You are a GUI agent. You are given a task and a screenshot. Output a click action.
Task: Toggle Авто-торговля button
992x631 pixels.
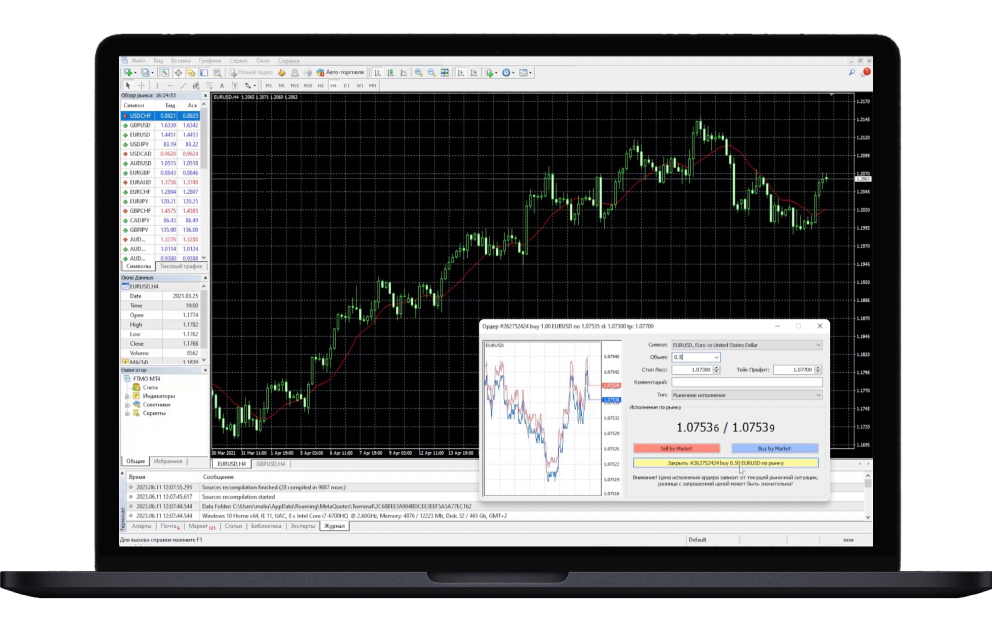tap(340, 73)
